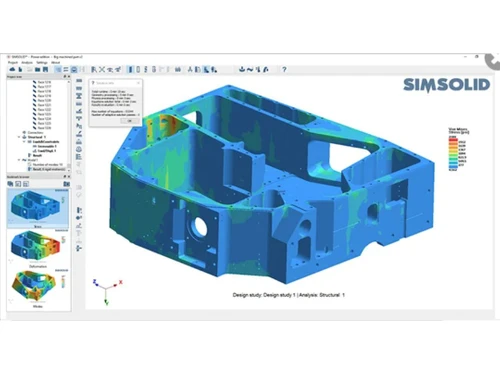
Task: Click the new document icon in toolbar
Action: (x=20, y=69)
